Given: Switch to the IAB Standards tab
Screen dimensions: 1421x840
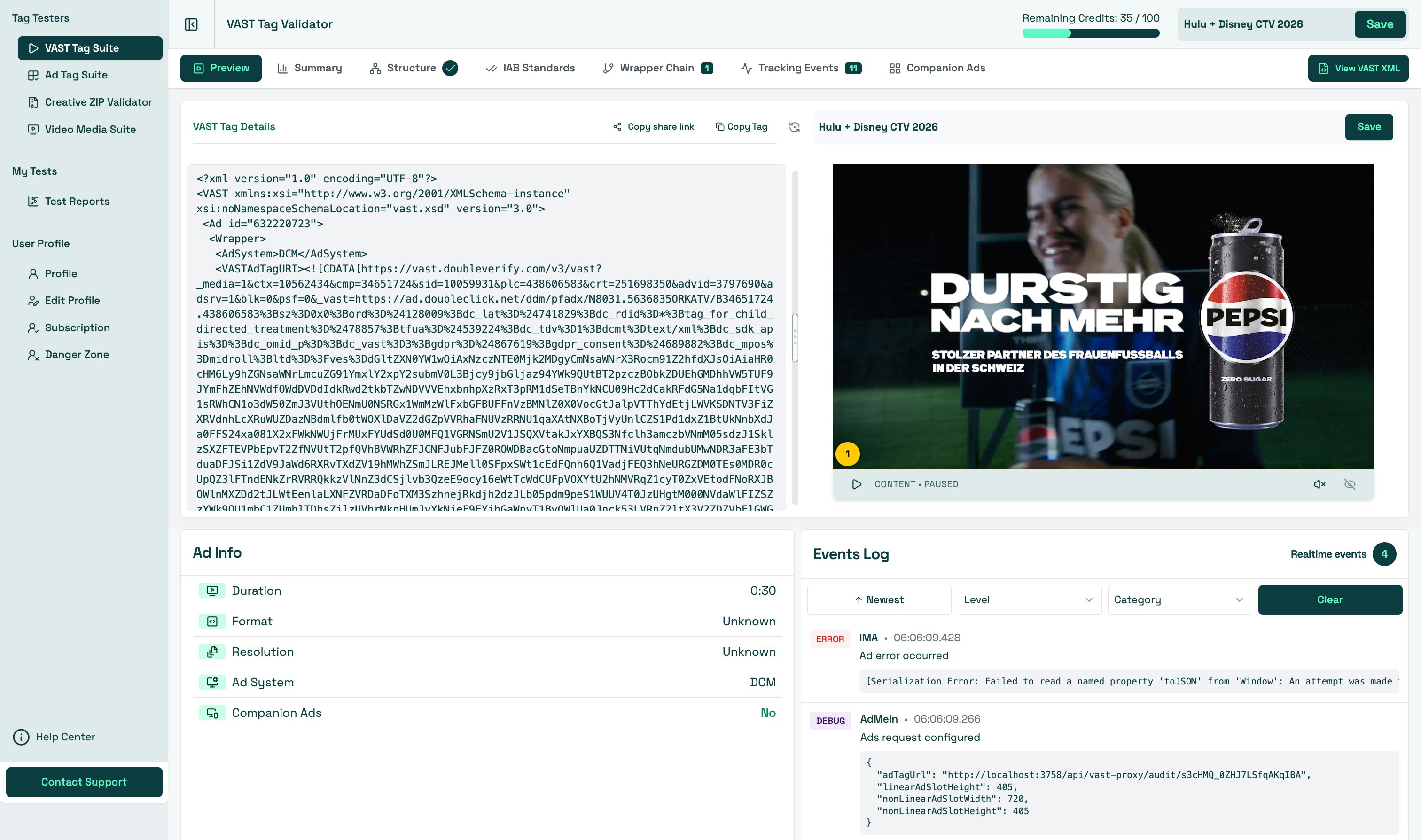Looking at the screenshot, I should pos(530,69).
